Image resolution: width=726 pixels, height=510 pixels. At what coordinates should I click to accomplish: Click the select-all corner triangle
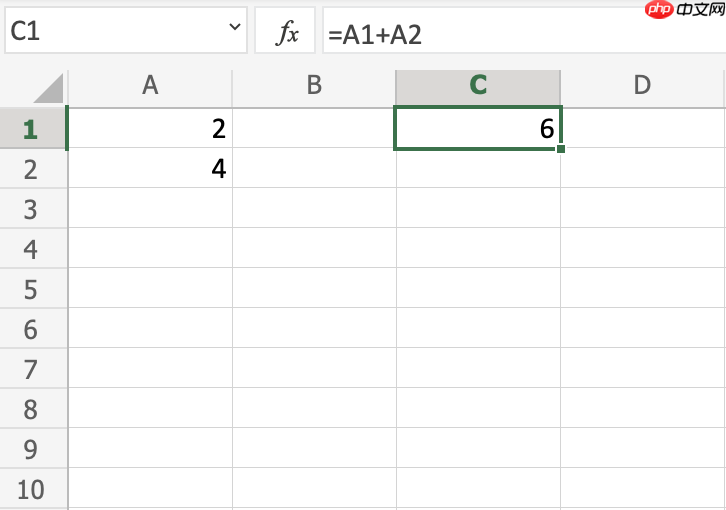[49, 88]
